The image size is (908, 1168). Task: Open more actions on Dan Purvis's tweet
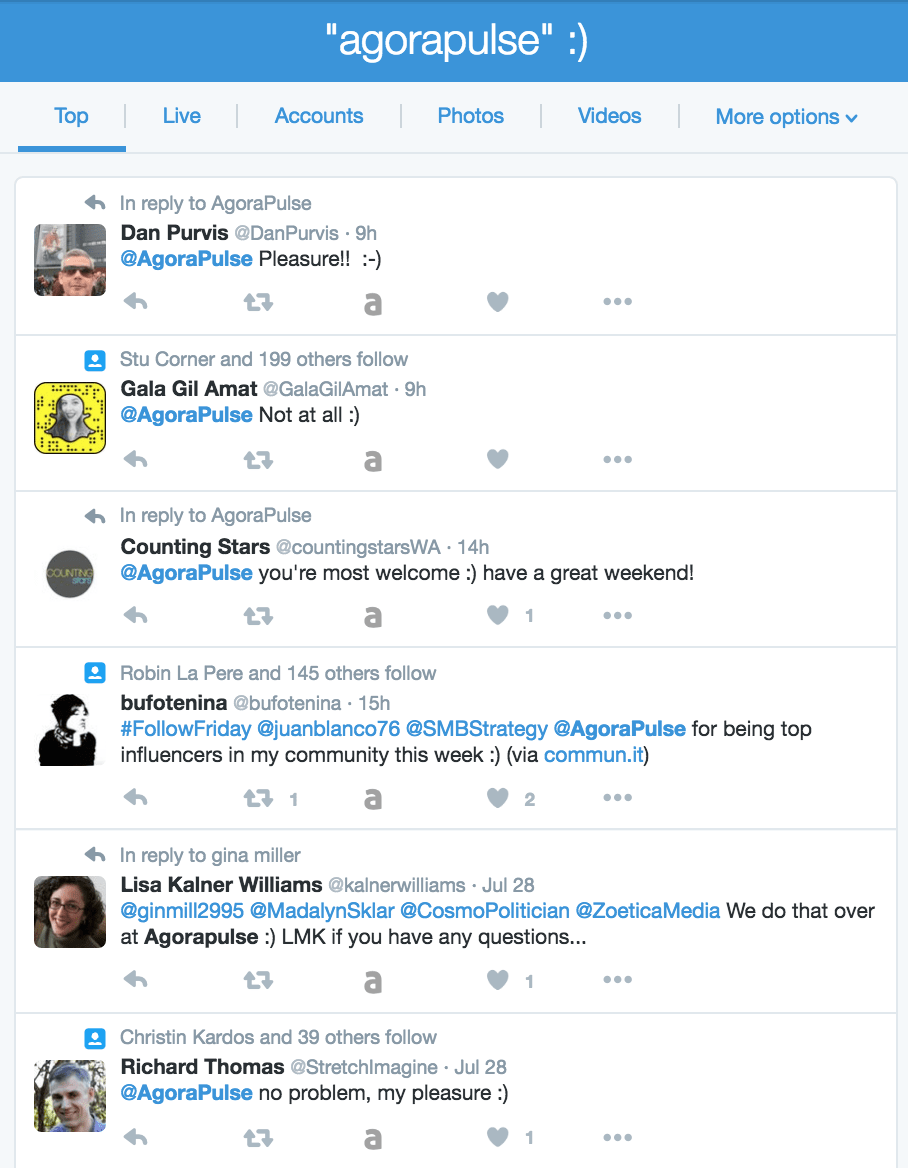coord(617,302)
